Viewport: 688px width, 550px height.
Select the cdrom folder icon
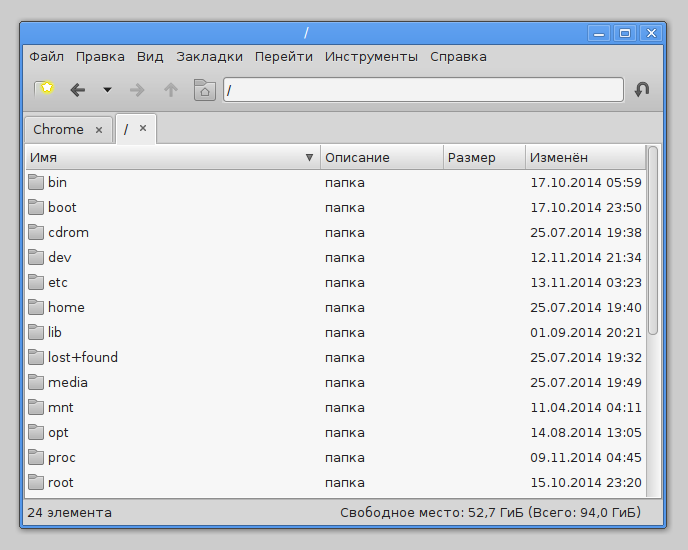(36, 232)
